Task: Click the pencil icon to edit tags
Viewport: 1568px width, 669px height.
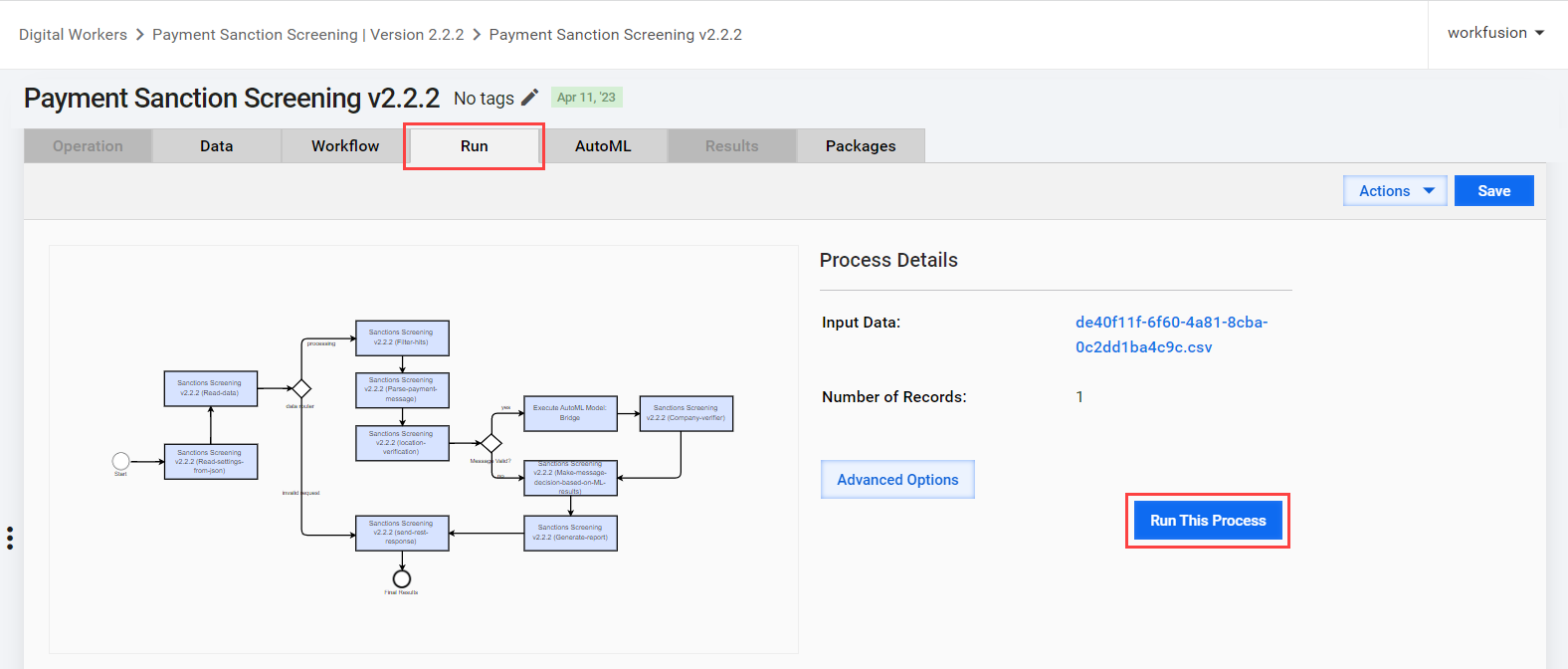Action: click(x=530, y=97)
